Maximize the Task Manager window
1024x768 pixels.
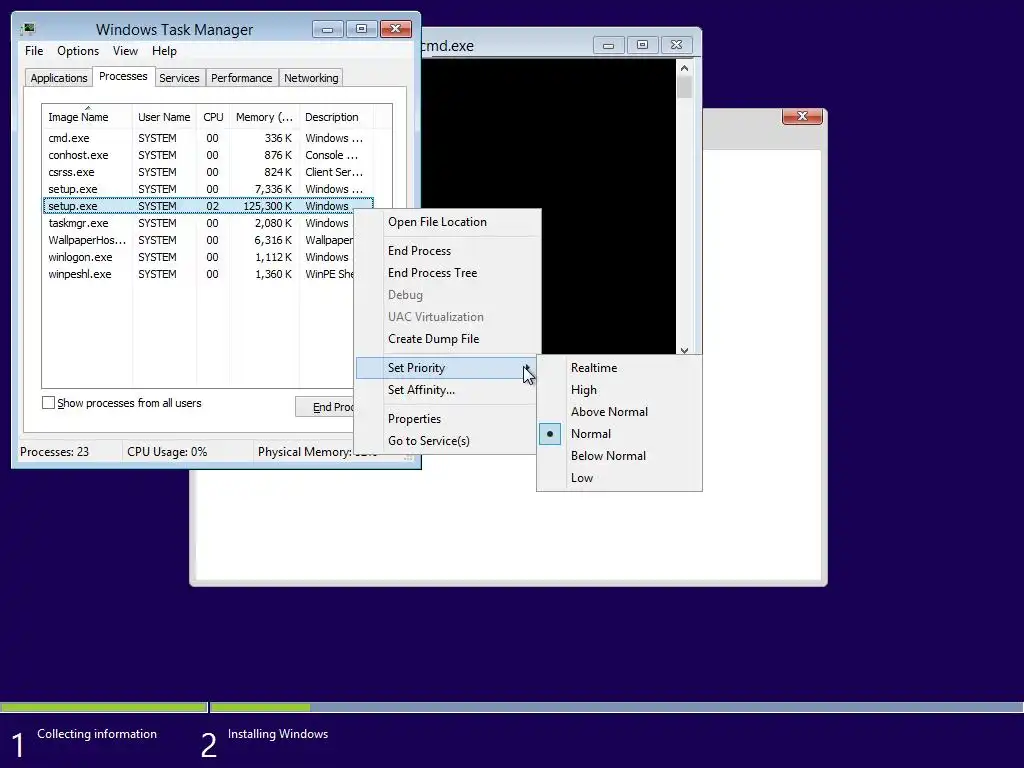(361, 29)
